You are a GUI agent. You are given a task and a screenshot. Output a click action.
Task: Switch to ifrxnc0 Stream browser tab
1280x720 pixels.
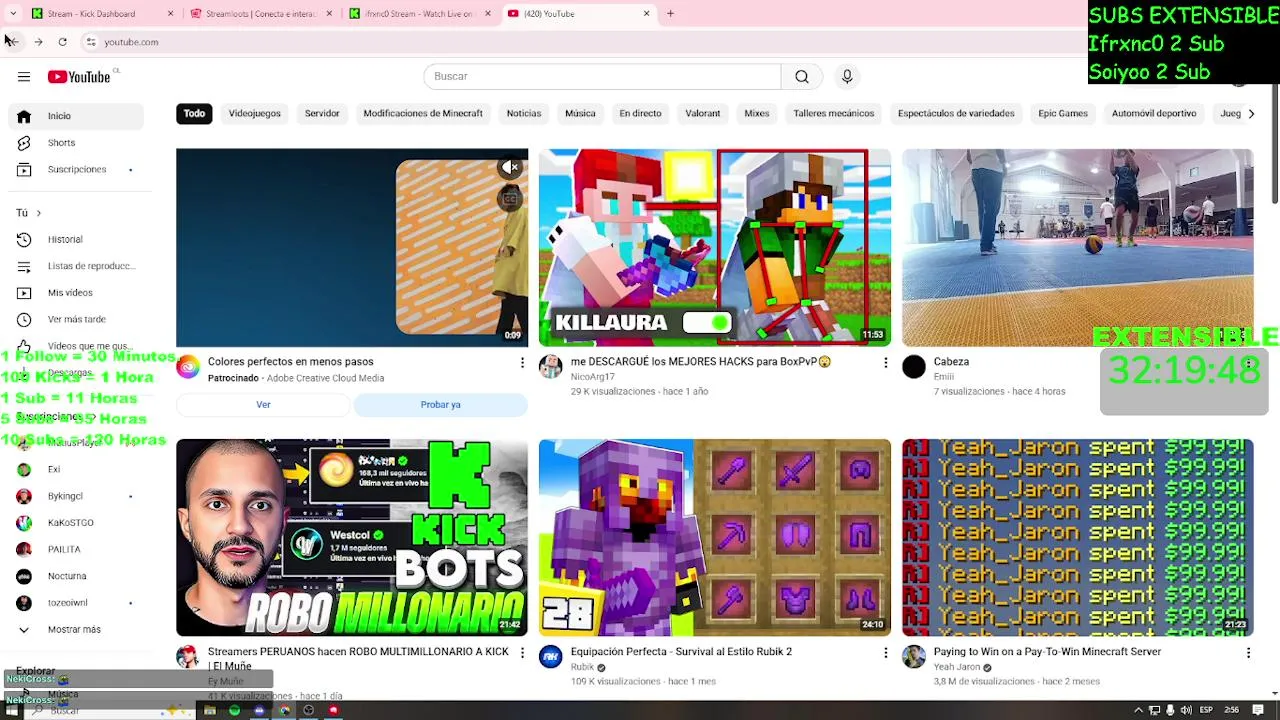pos(418,14)
